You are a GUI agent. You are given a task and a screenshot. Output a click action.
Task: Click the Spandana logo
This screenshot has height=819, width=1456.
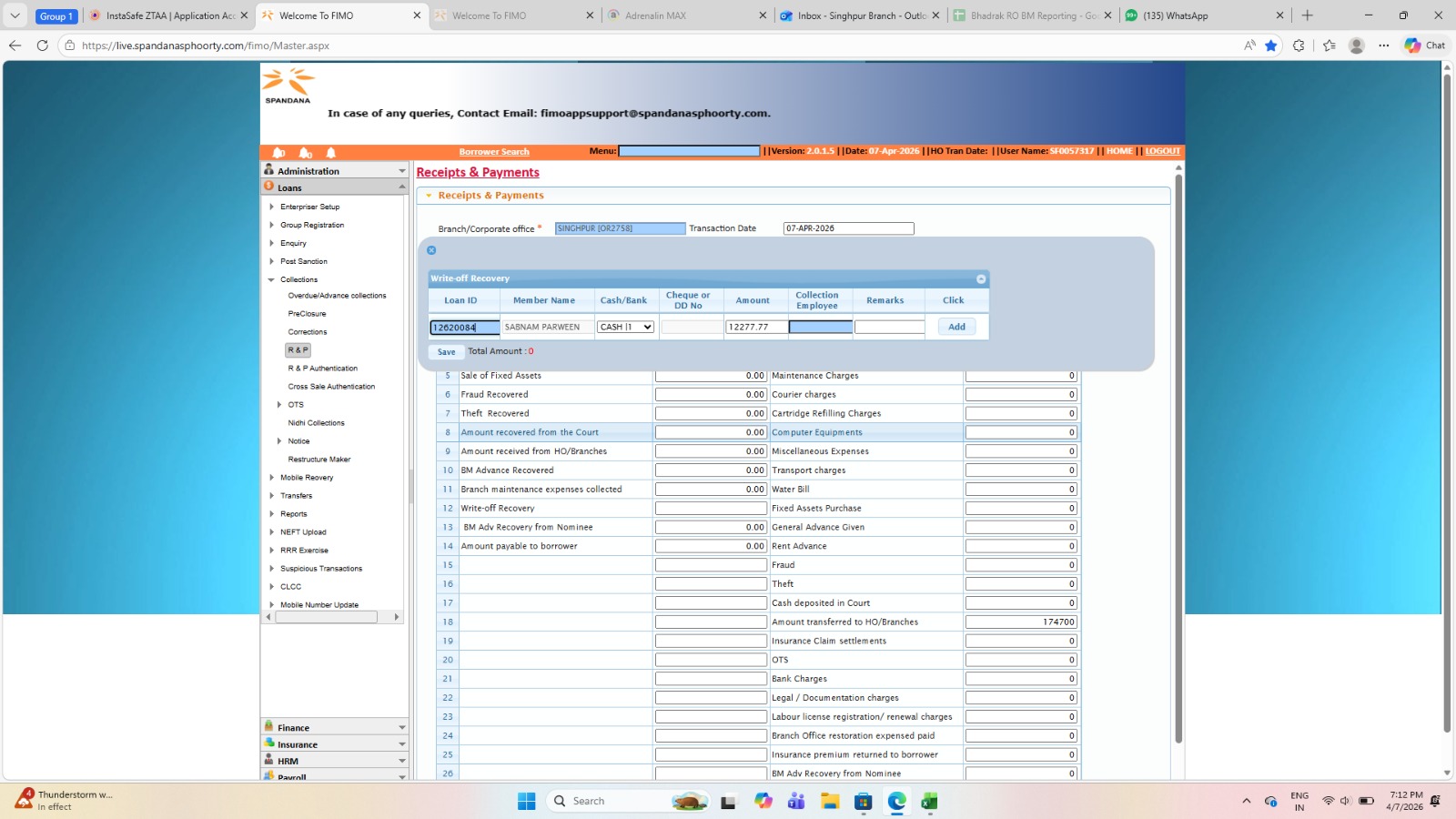pos(288,86)
